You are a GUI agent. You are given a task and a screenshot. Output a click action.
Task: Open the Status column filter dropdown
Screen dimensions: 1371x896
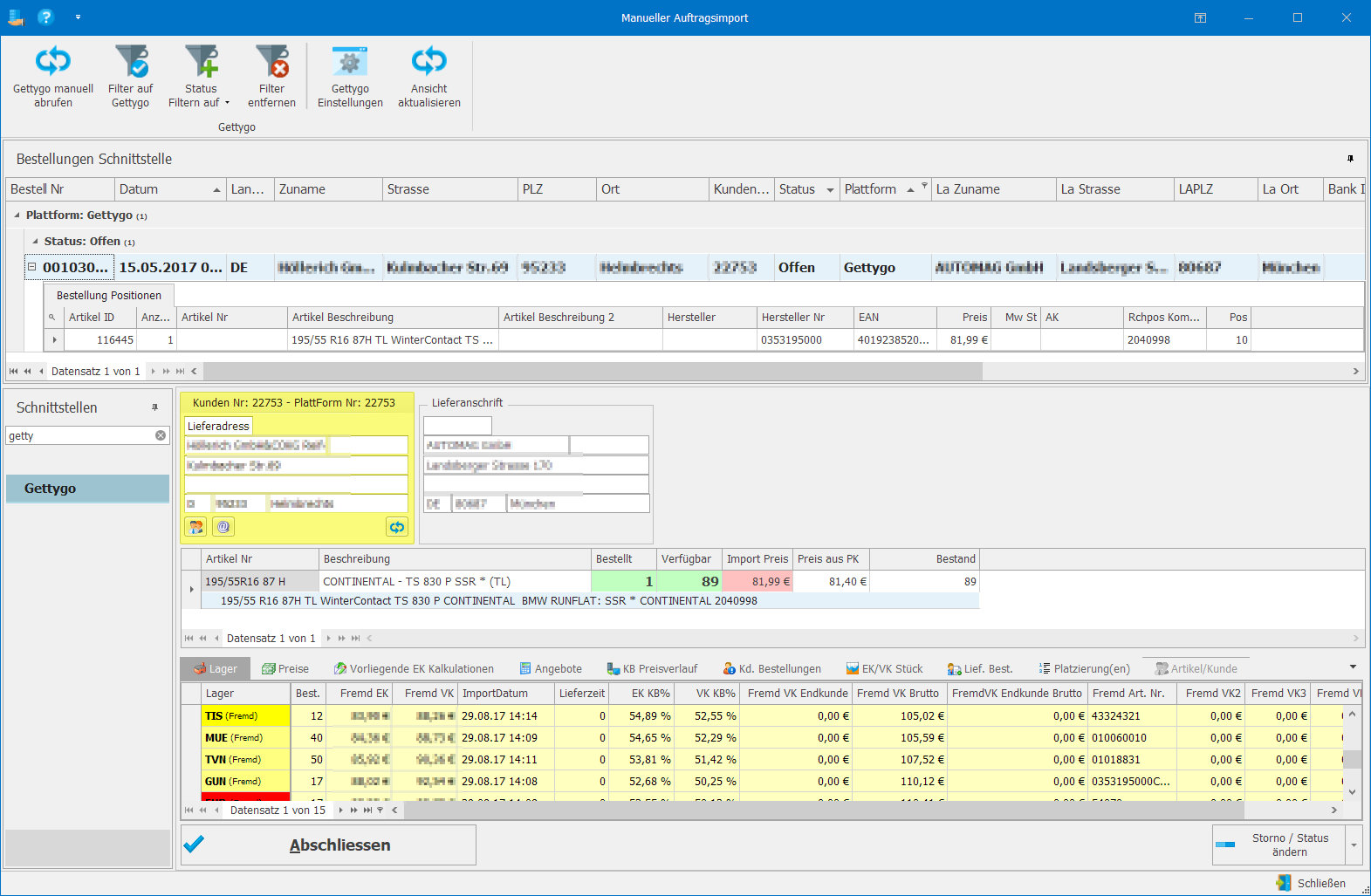pos(830,189)
